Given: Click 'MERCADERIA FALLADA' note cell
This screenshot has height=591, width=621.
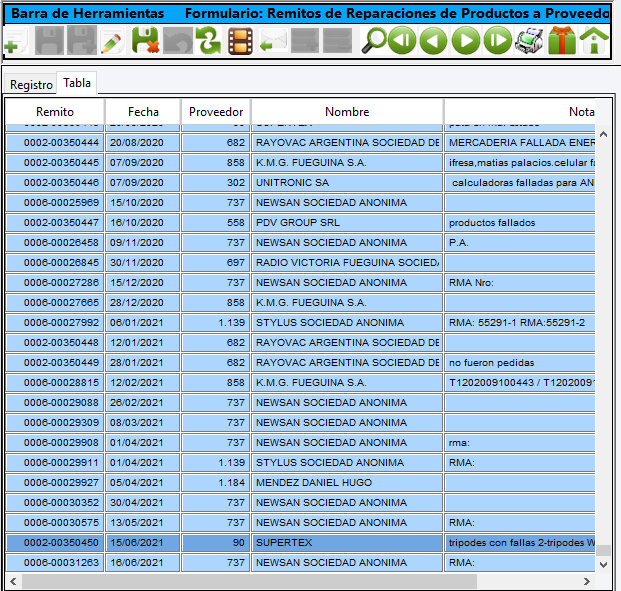Looking at the screenshot, I should click(x=520, y=143).
